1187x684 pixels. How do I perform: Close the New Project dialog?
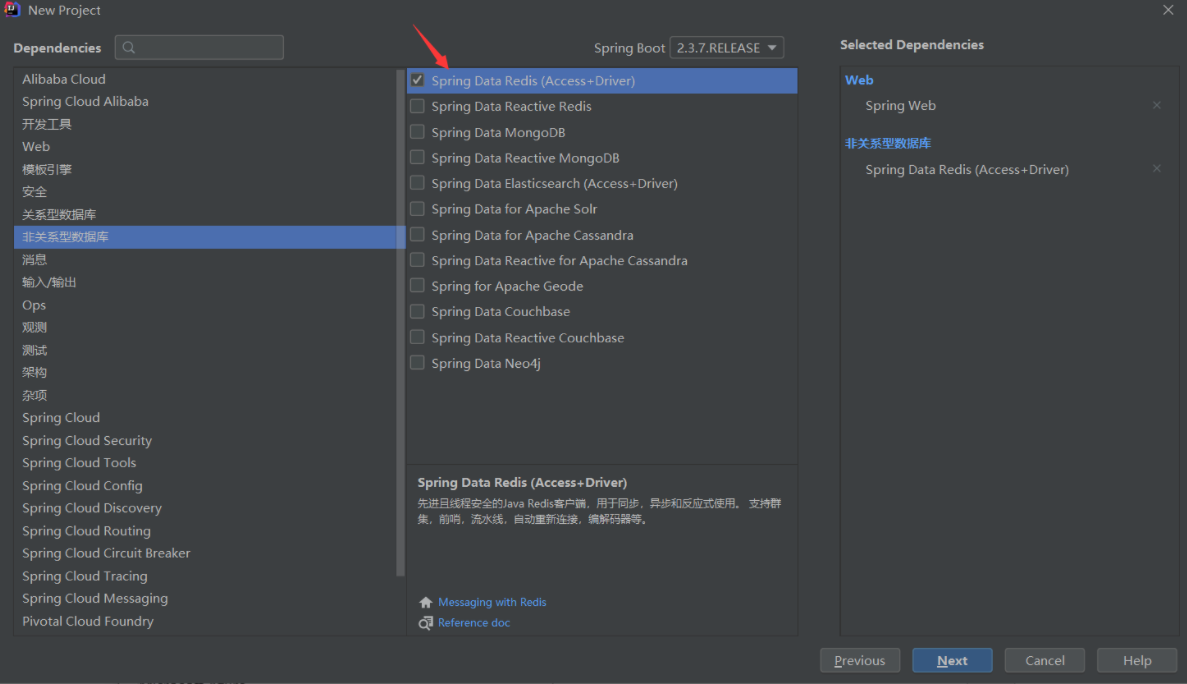click(1168, 10)
